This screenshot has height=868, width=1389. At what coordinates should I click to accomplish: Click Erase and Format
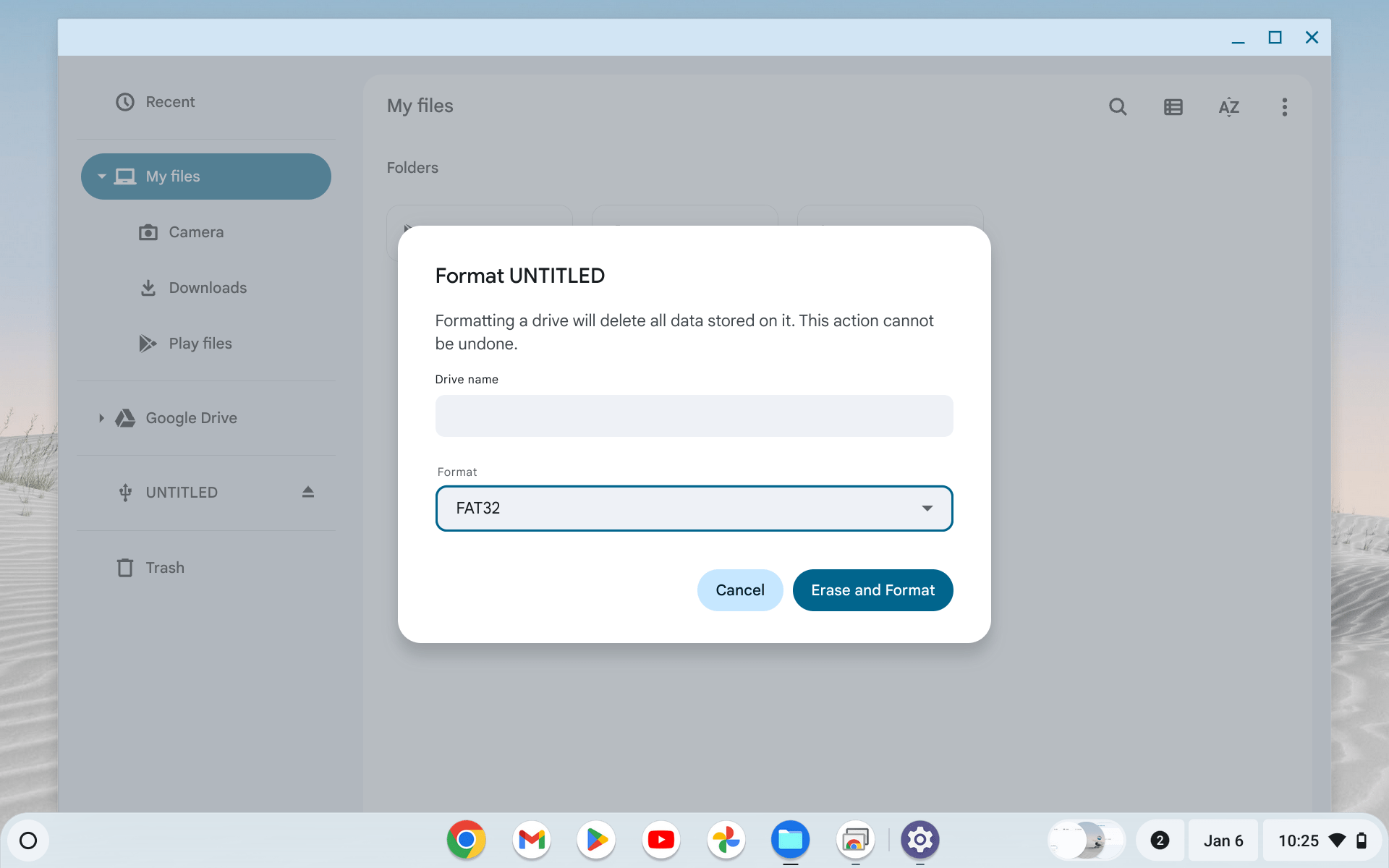(x=872, y=590)
